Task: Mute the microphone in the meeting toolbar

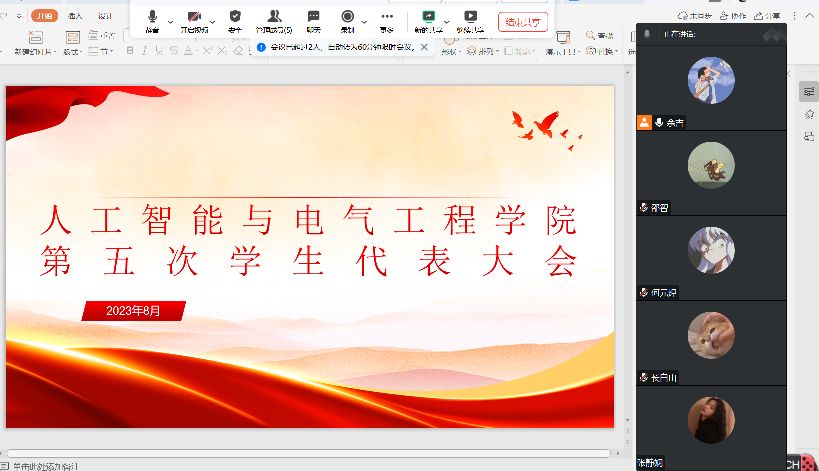Action: [152, 18]
